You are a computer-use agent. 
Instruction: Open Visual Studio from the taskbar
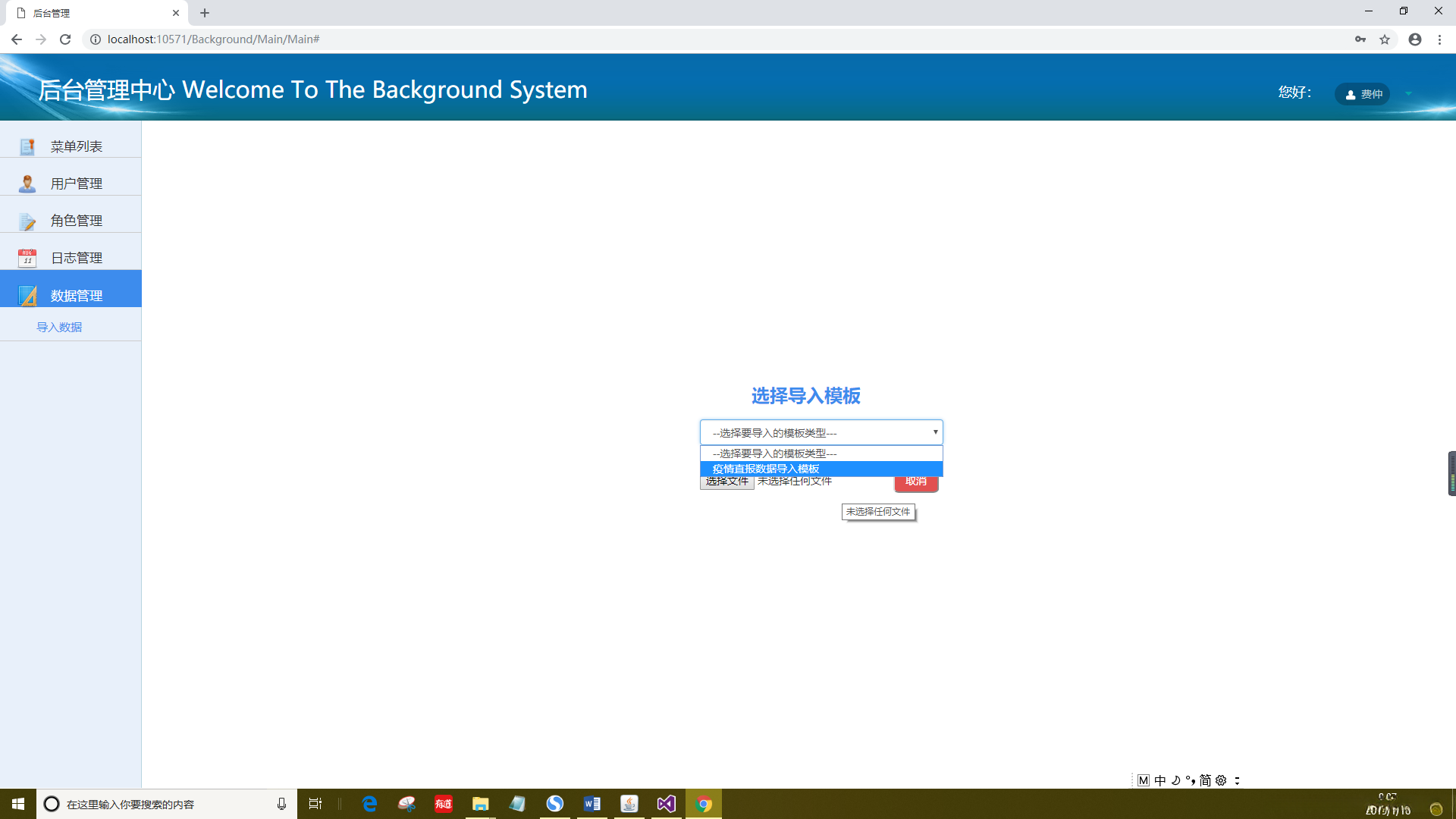pyautogui.click(x=666, y=804)
